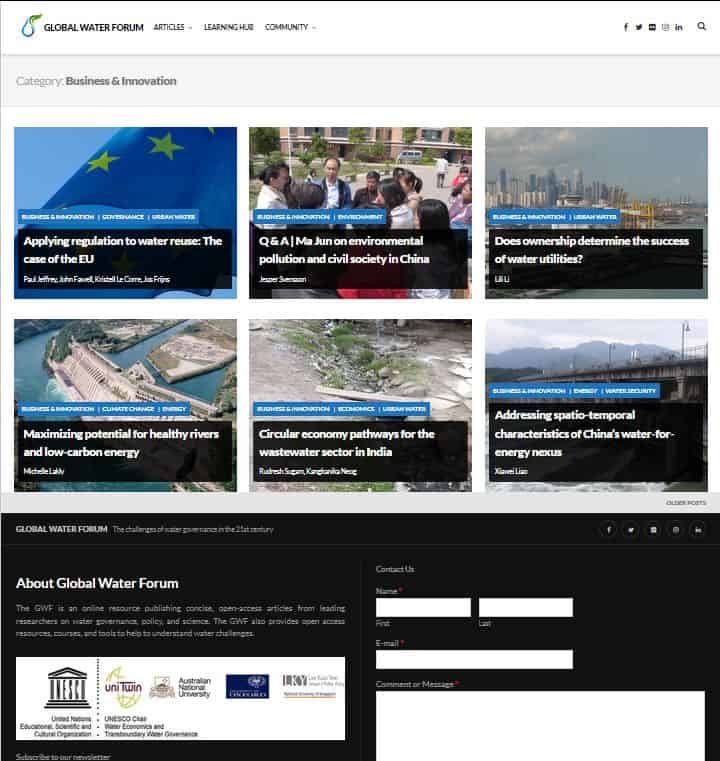Screen dimensions: 720x761
Task: Open the LinkedIn circle icon in the footer bar
Action: [x=698, y=530]
